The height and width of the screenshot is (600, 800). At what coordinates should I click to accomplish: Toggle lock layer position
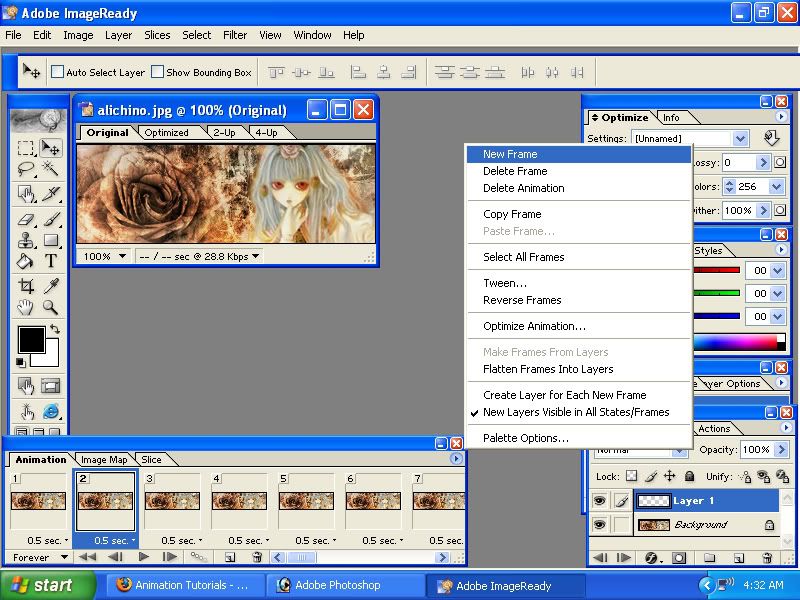pos(669,476)
